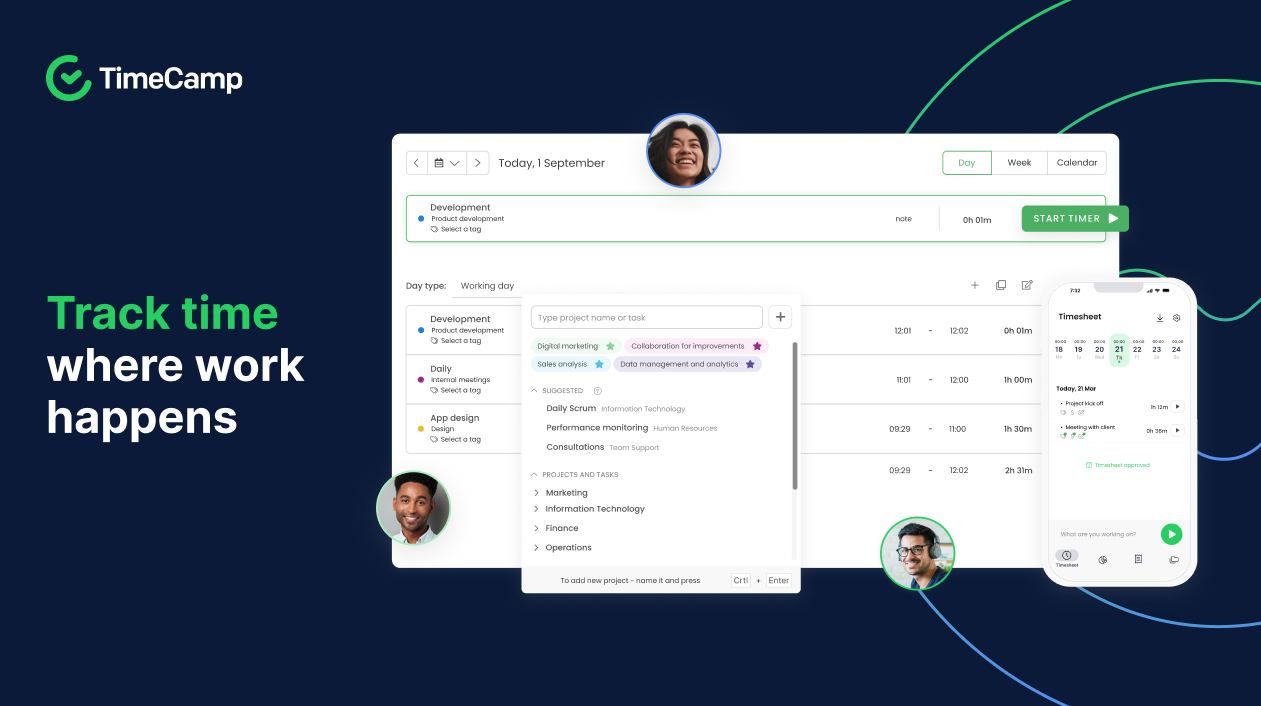Click purple color dot on Daily entry
Viewport: 1261px width, 706px height.
point(421,380)
